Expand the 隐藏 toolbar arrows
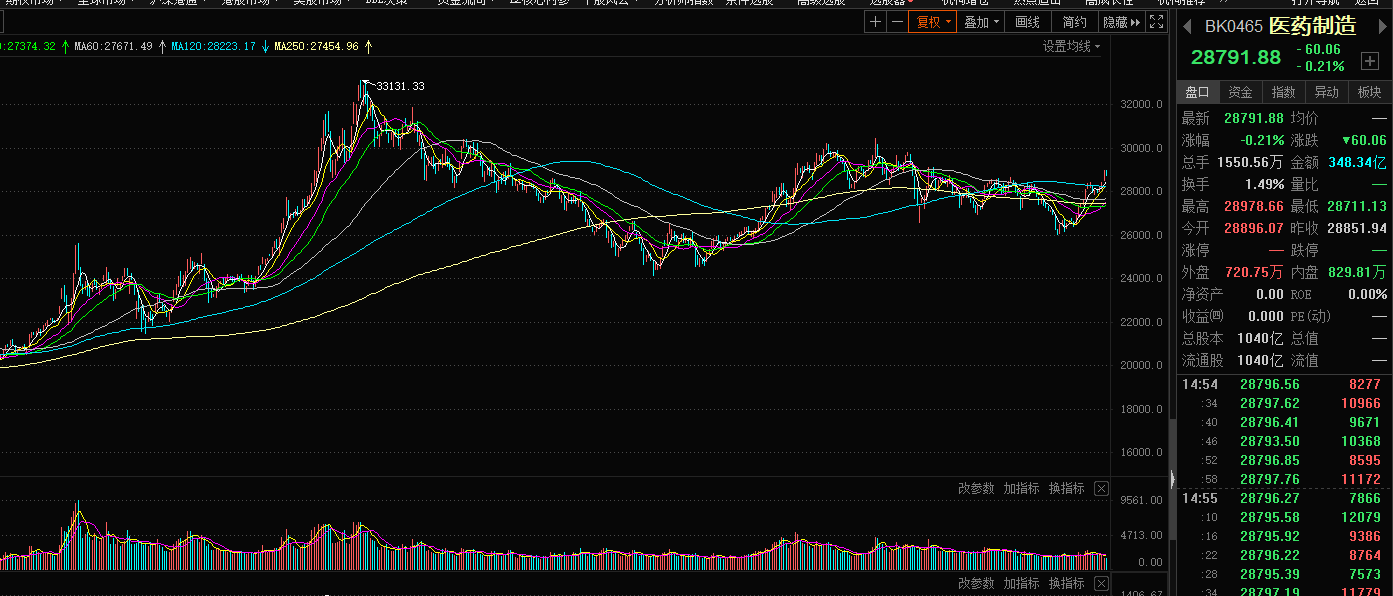1393x596 pixels. point(1121,22)
